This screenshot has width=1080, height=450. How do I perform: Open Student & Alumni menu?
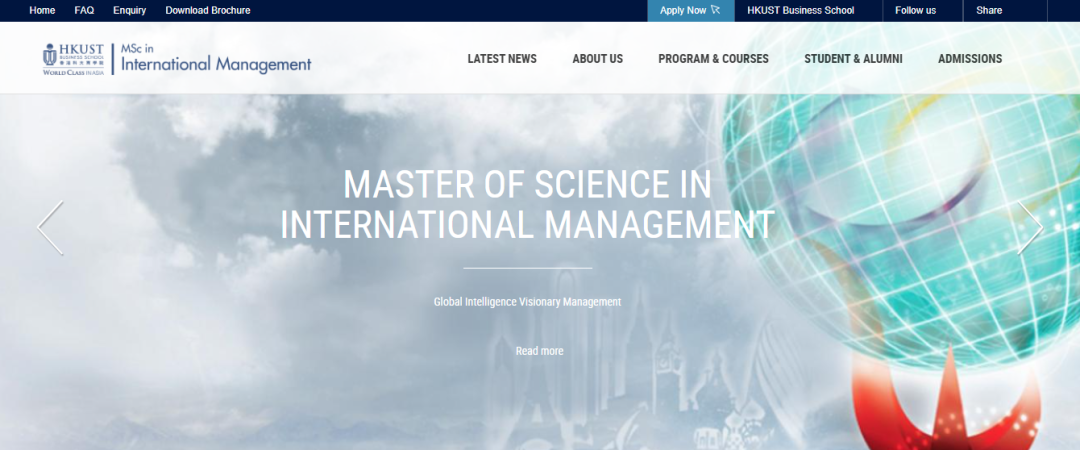click(853, 59)
